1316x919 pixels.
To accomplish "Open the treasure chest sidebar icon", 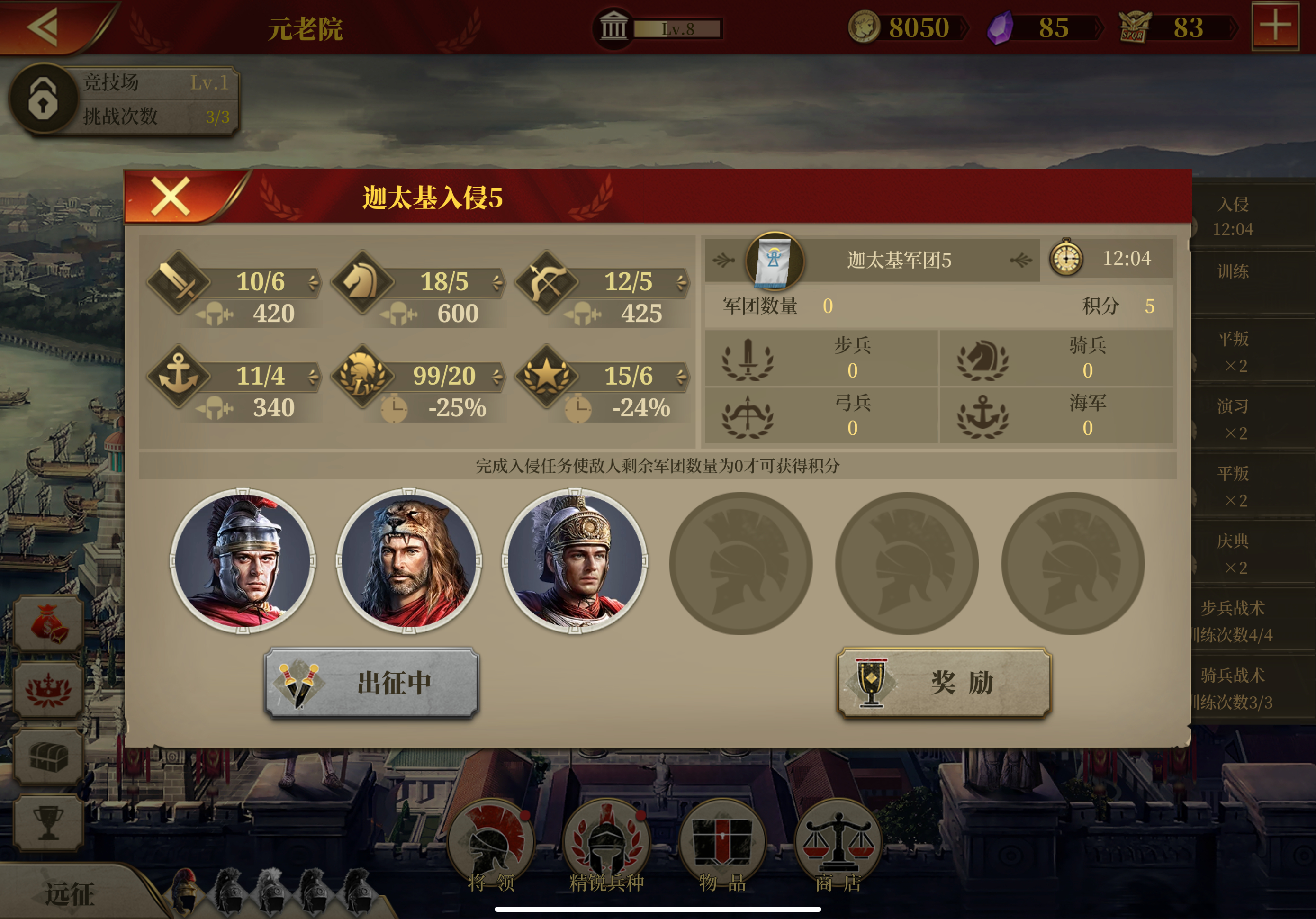I will [x=49, y=756].
